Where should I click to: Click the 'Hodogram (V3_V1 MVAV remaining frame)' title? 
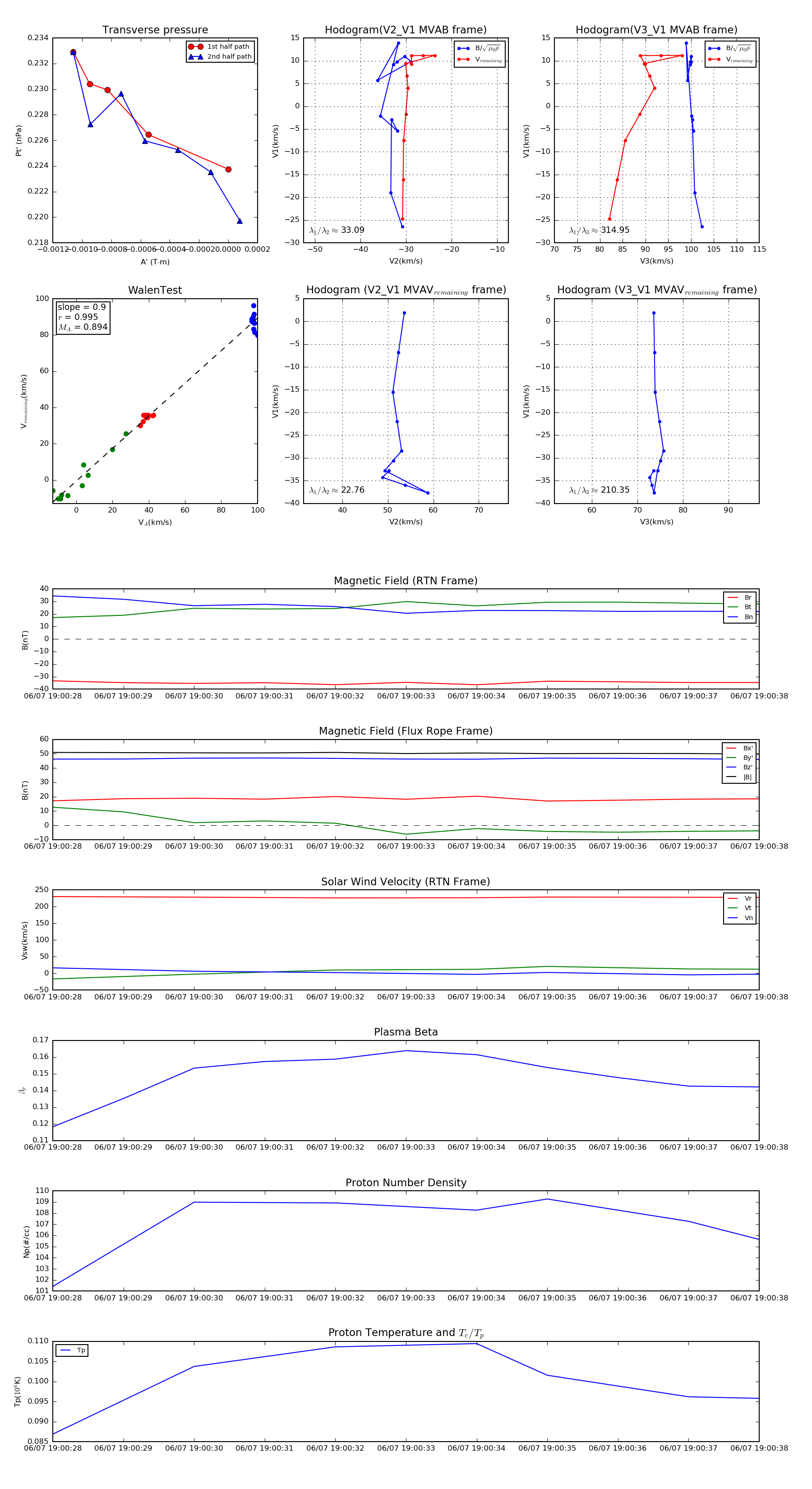pos(656,290)
